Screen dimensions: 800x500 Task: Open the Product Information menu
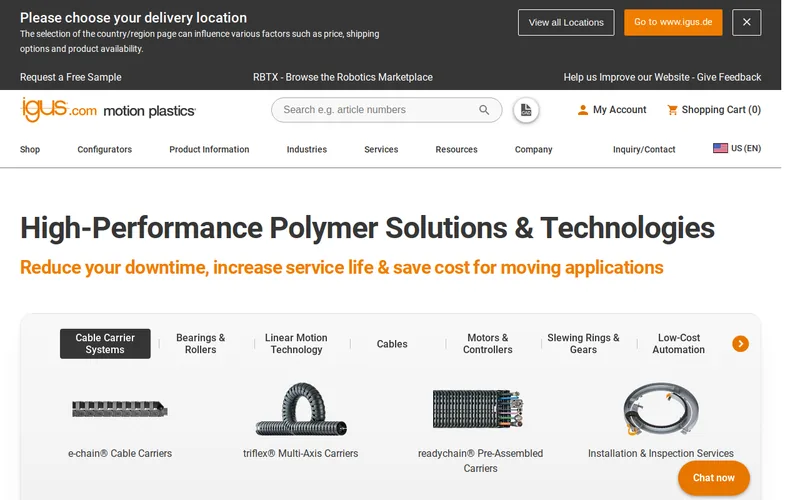coord(209,149)
